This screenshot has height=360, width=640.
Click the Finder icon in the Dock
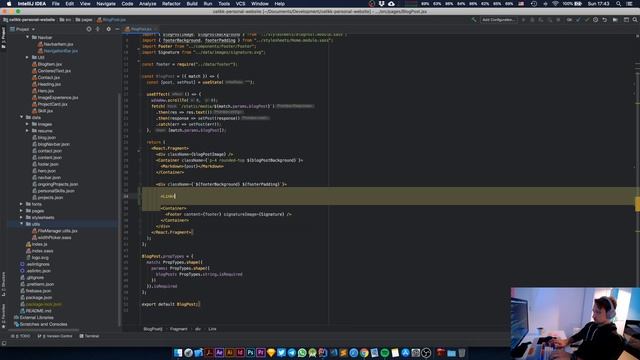(178, 353)
